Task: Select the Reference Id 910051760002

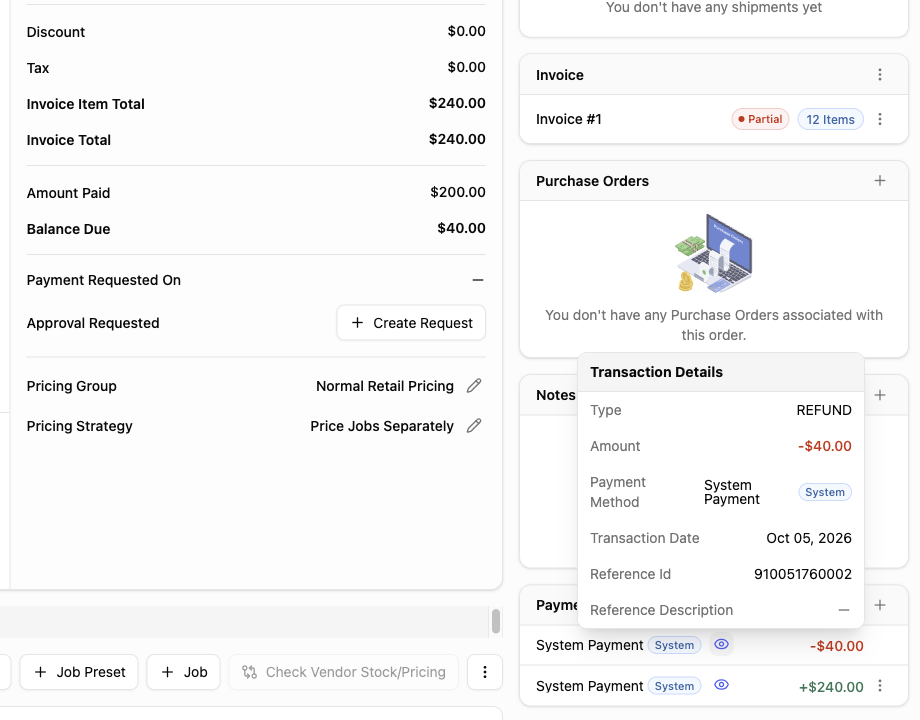Action: [803, 574]
